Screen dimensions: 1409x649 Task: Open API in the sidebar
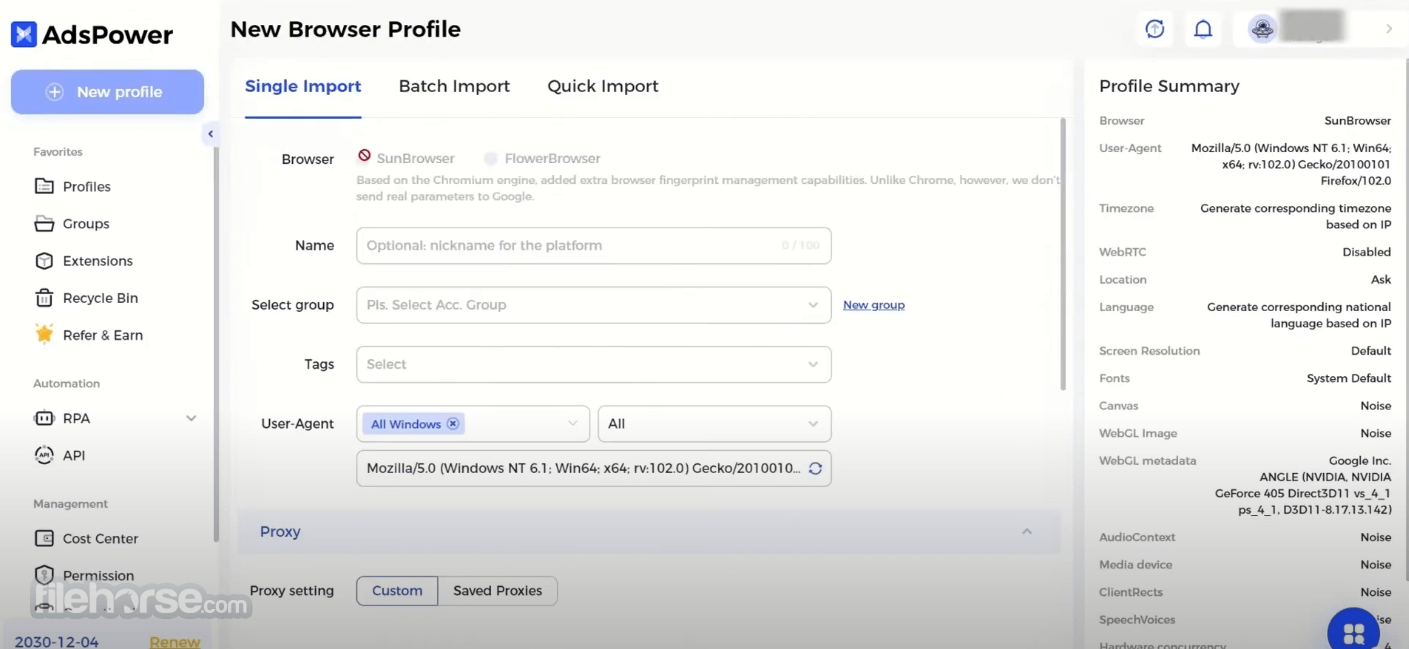(x=74, y=455)
